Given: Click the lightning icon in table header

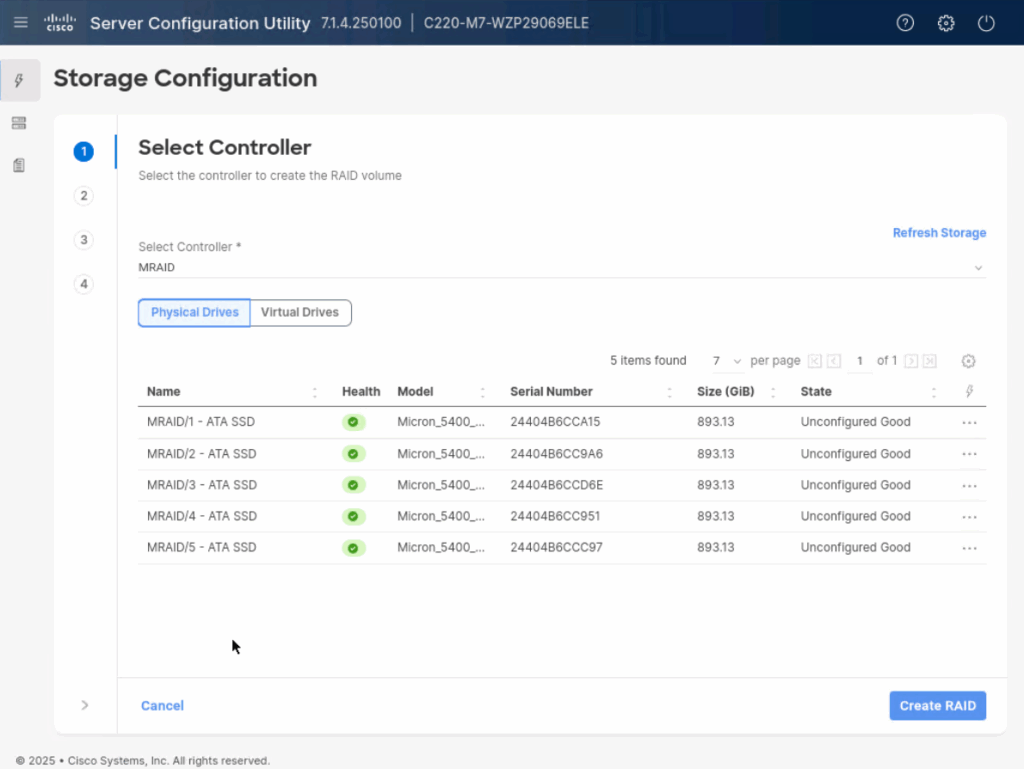Looking at the screenshot, I should click(969, 391).
